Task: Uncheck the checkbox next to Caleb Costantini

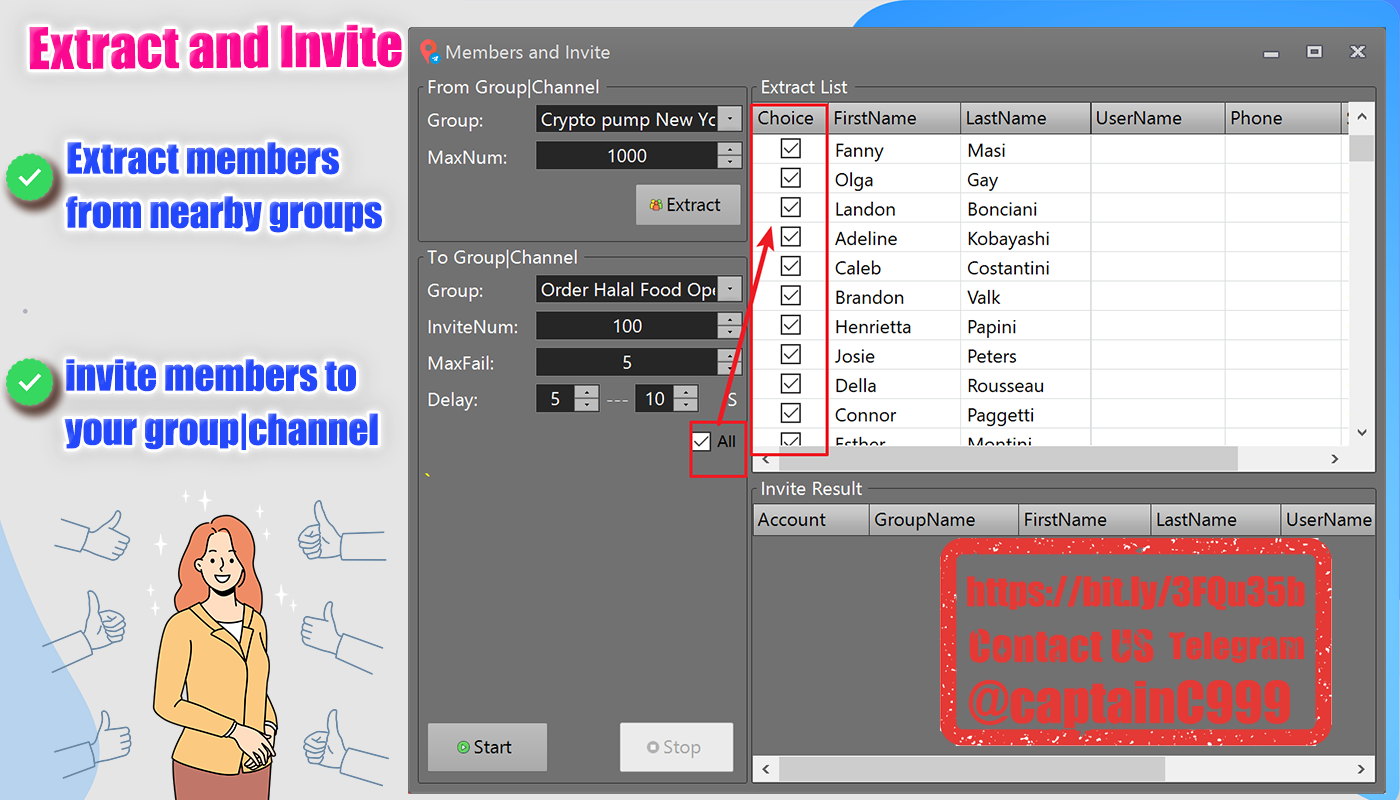Action: coord(791,266)
